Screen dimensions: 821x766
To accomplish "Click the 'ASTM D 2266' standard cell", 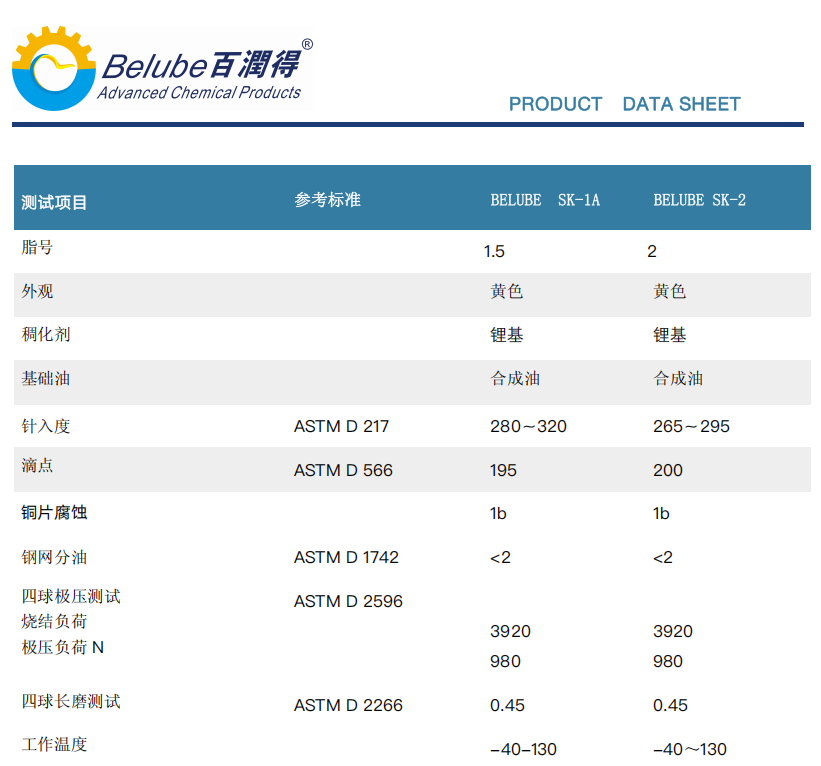I will click(x=348, y=706).
